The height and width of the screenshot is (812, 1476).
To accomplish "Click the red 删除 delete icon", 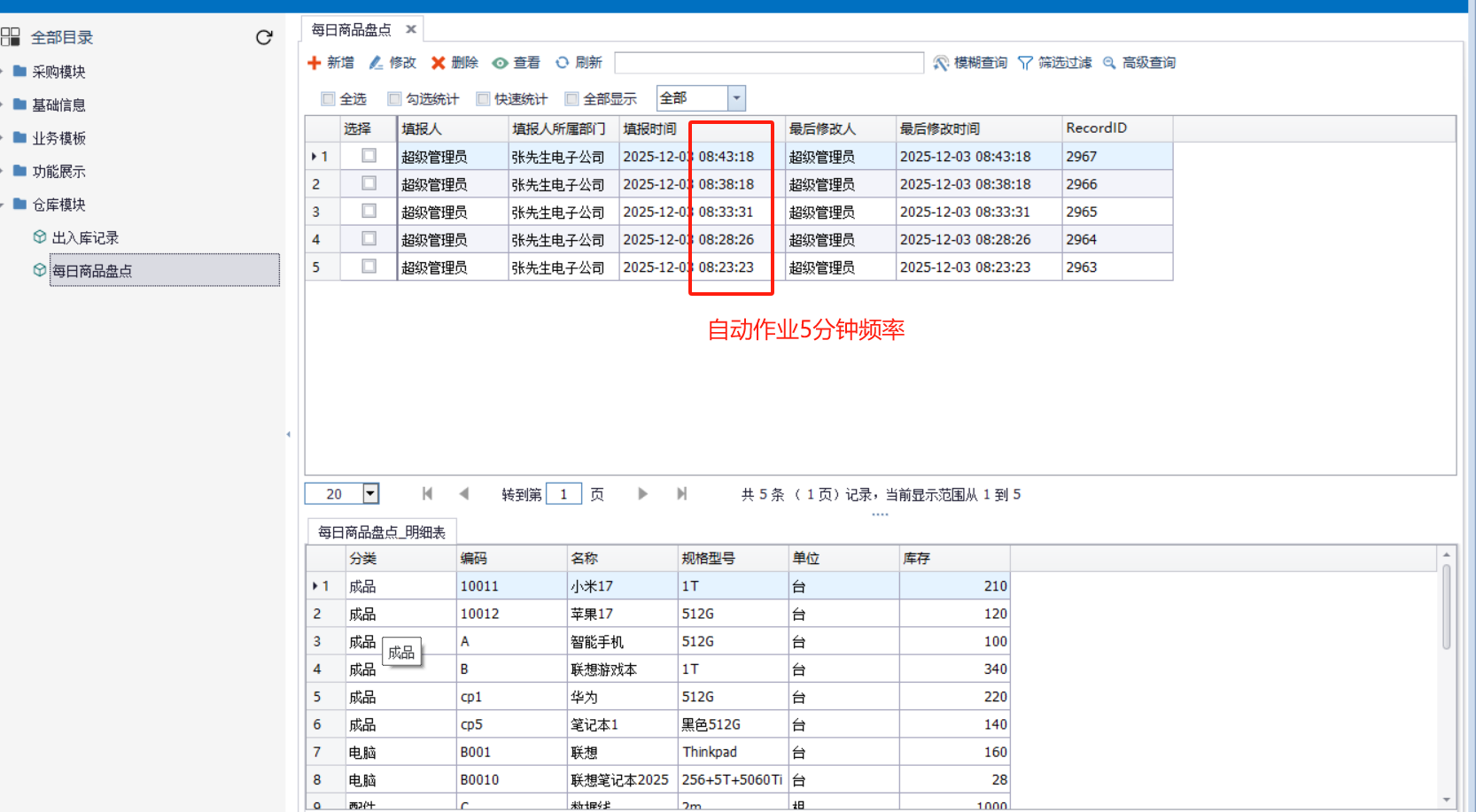I will pos(439,63).
